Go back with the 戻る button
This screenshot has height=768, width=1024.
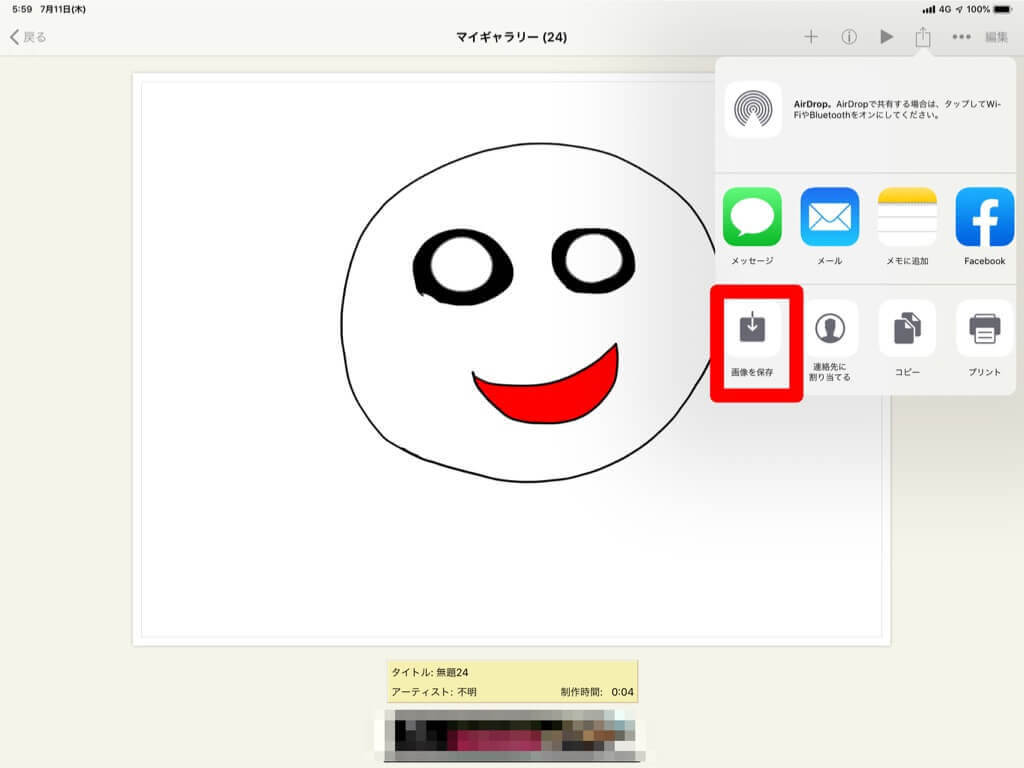tap(28, 37)
